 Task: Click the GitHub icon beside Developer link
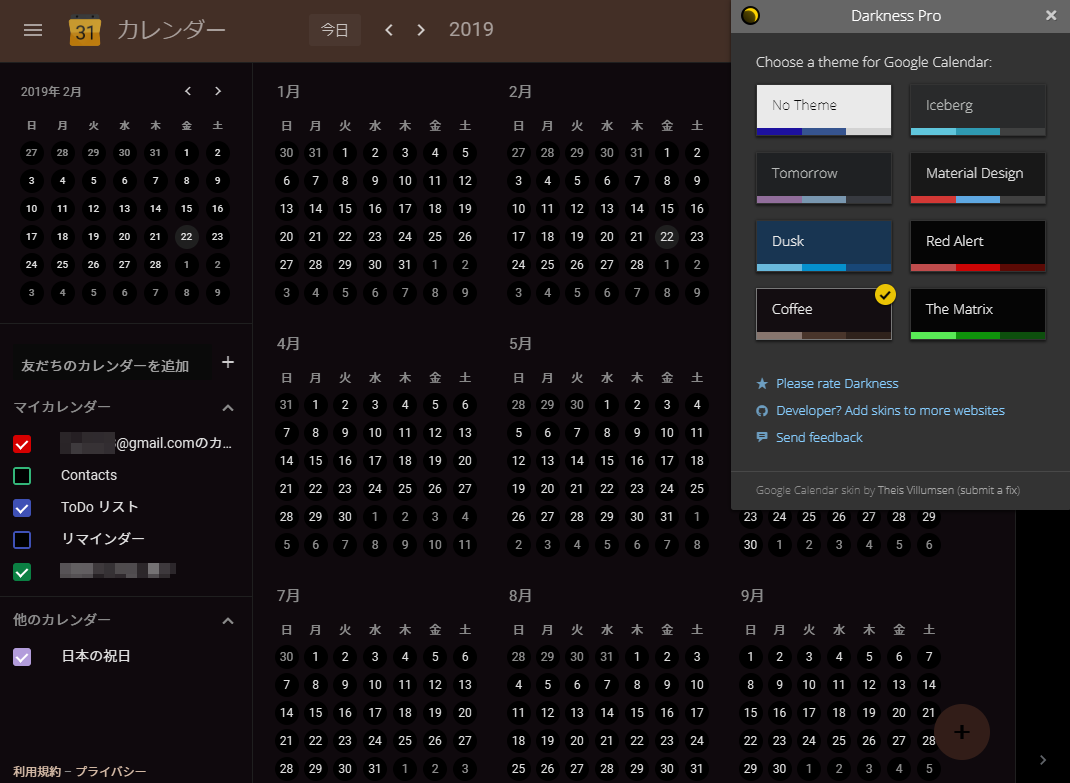pos(762,411)
